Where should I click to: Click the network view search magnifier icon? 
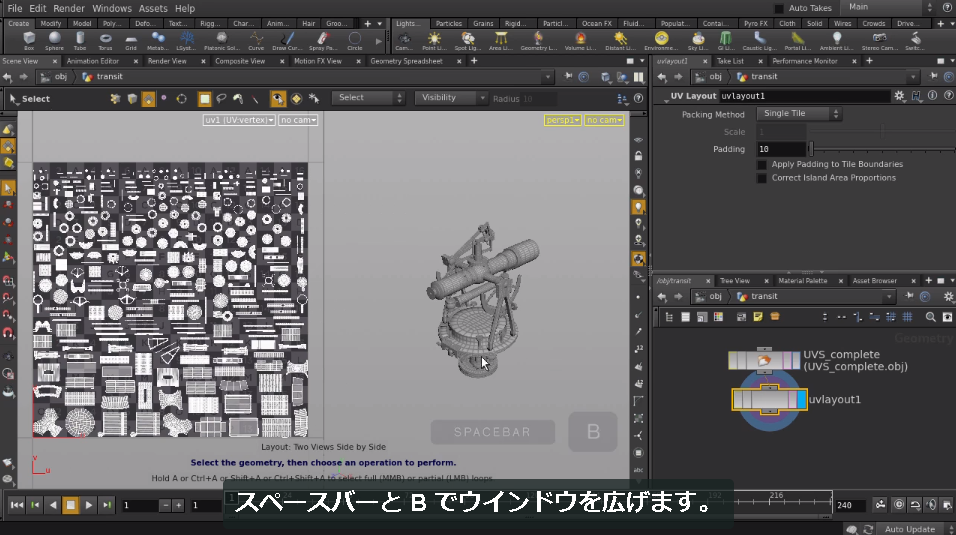(930, 317)
